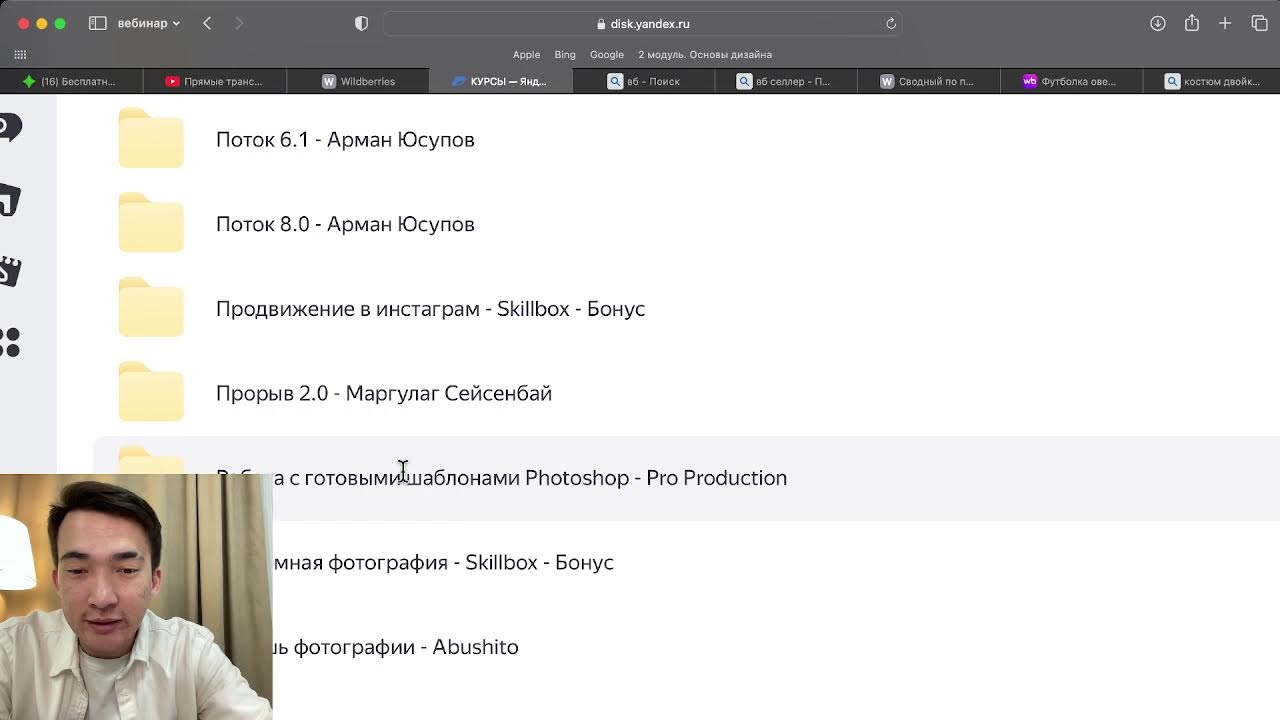Reload the page using the refresh icon

pyautogui.click(x=890, y=23)
